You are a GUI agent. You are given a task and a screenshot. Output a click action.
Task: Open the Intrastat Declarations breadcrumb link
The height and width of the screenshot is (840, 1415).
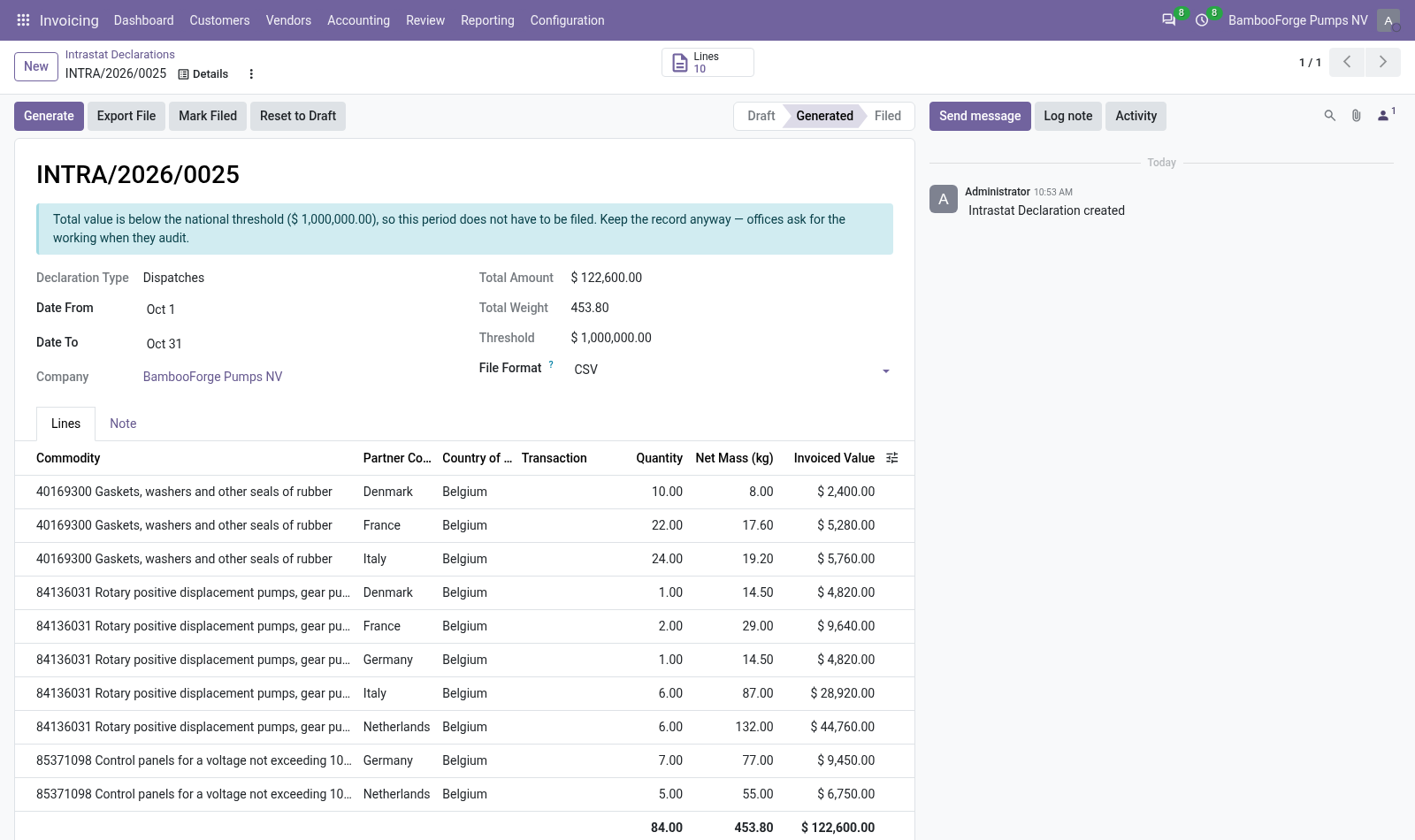pos(120,55)
